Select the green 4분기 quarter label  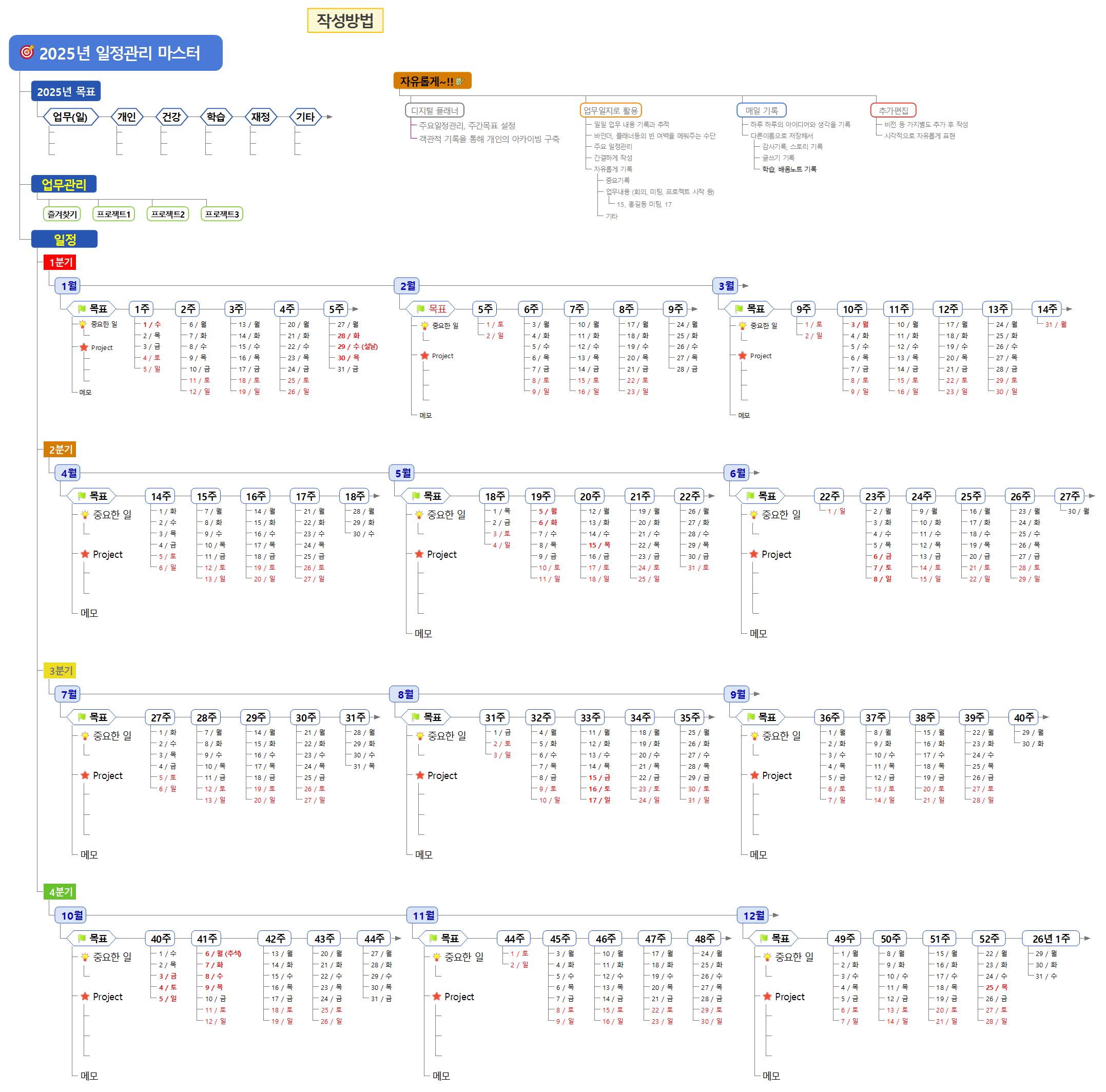pos(60,892)
